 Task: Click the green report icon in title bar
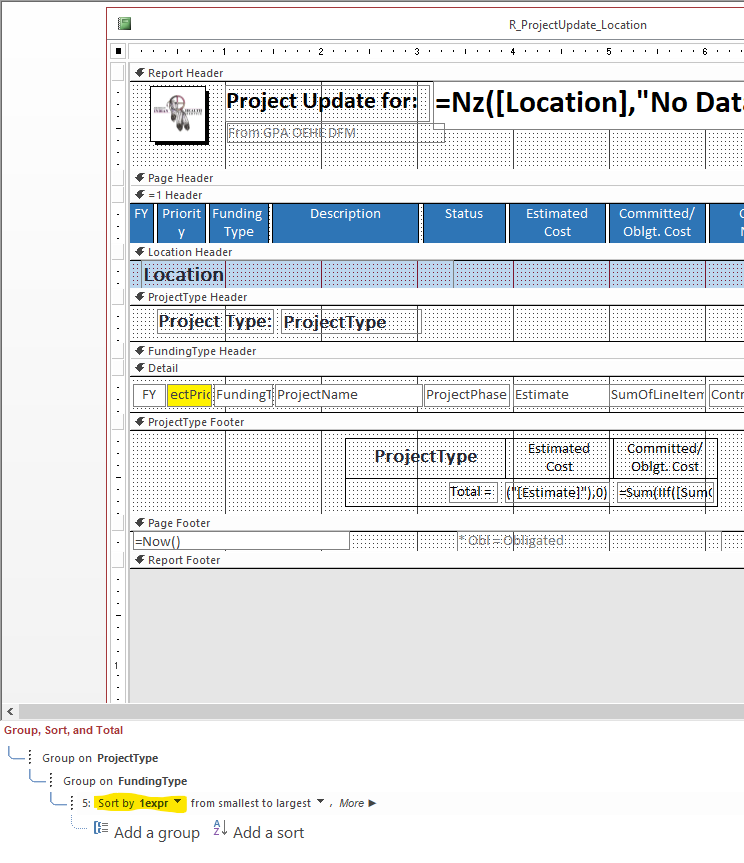coord(124,24)
